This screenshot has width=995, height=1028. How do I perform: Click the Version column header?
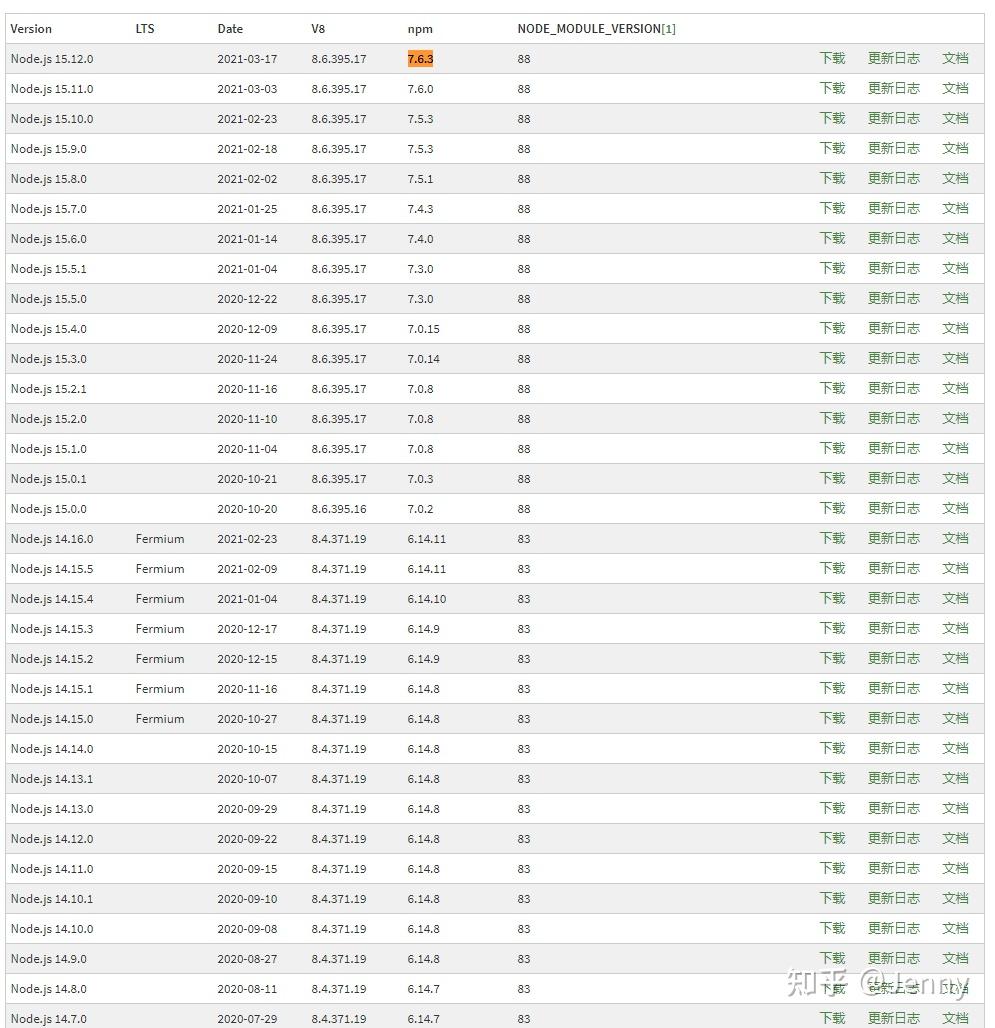(31, 29)
